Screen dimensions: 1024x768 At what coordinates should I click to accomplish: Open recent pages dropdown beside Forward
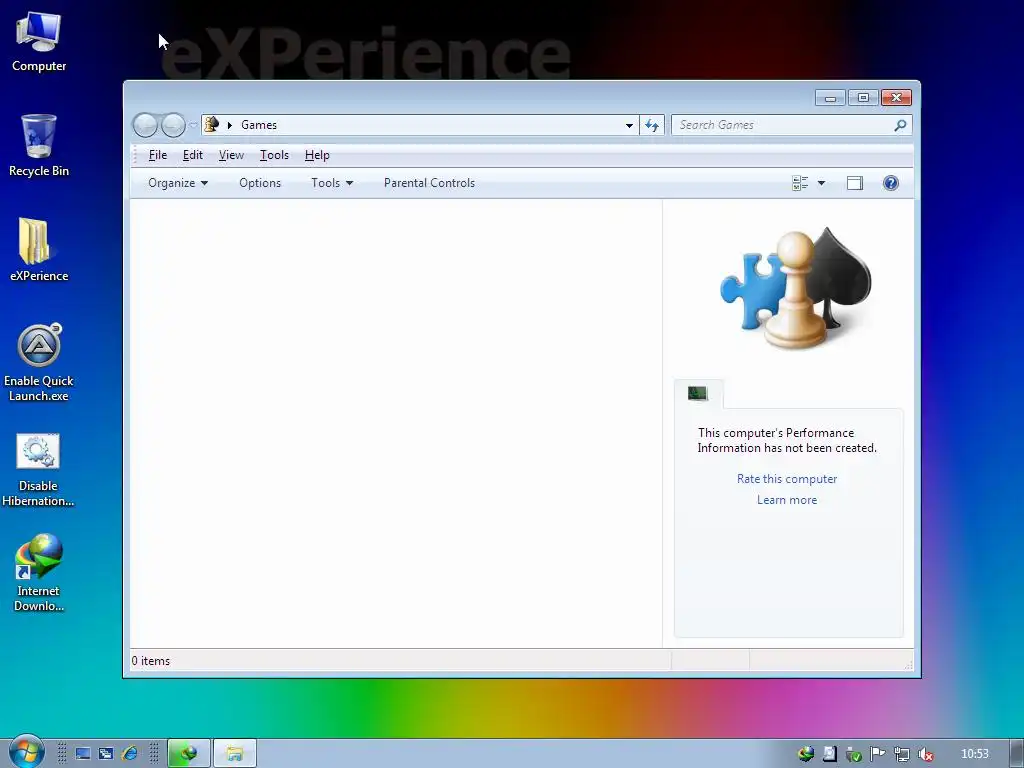[x=193, y=125]
